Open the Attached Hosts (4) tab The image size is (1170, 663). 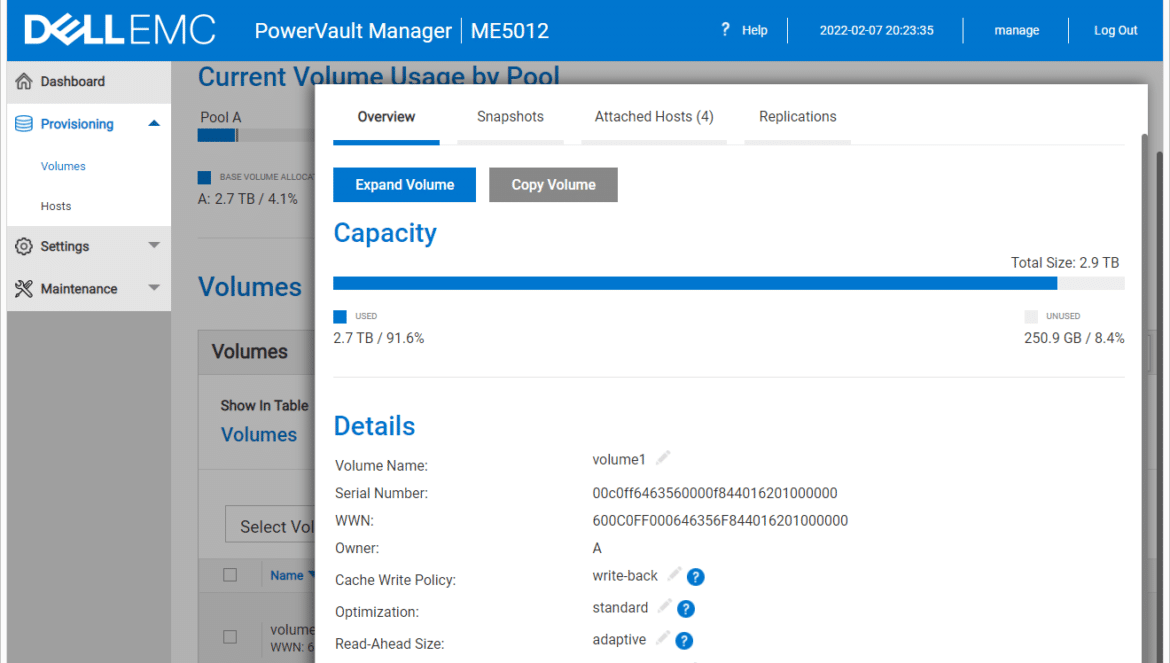[x=654, y=116]
